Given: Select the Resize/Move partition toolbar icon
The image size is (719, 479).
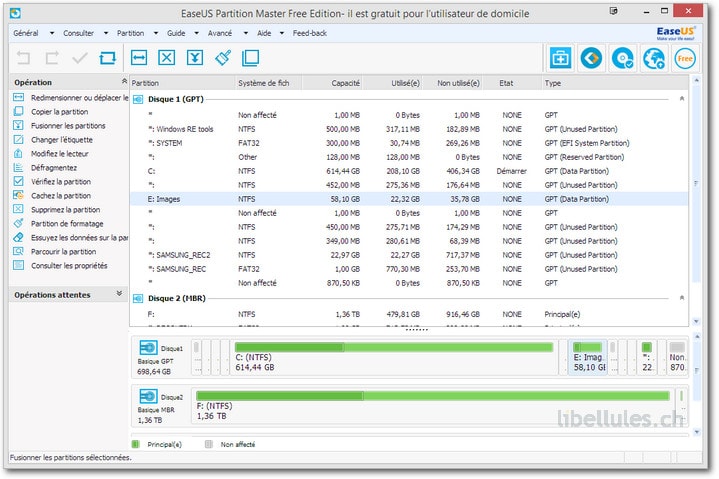Looking at the screenshot, I should point(139,58).
